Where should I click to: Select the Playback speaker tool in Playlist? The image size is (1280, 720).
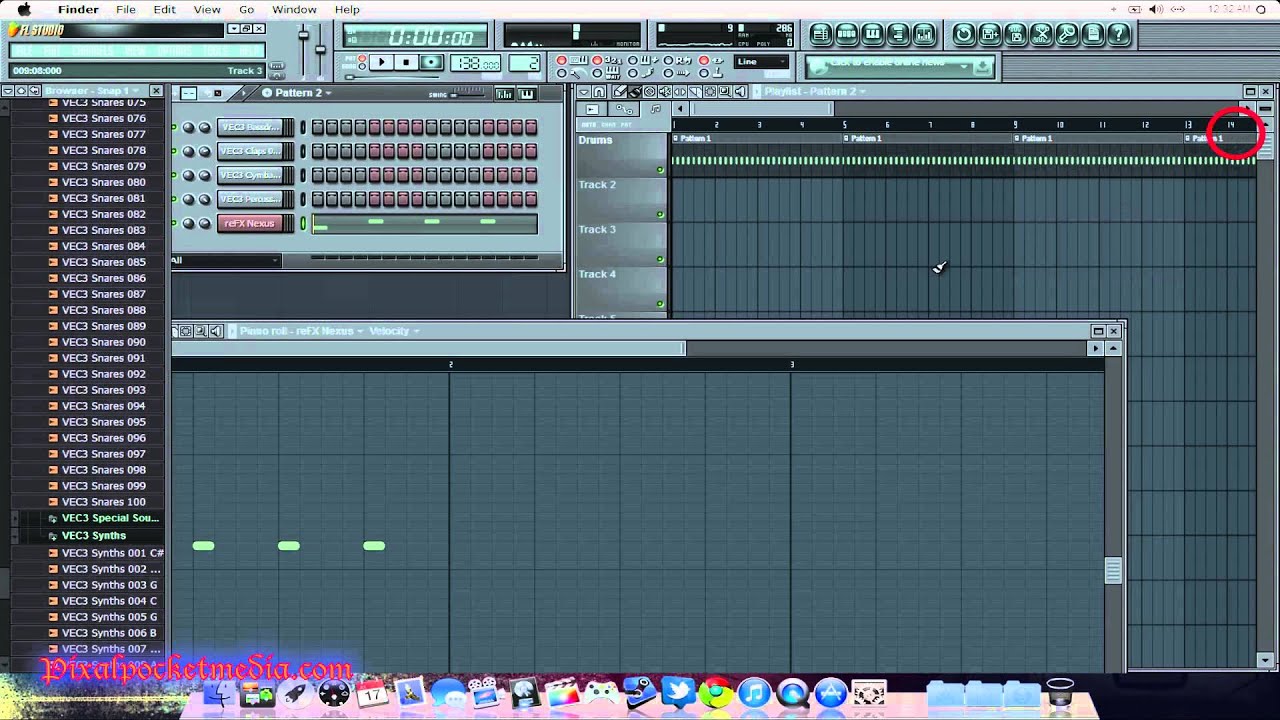[x=740, y=91]
